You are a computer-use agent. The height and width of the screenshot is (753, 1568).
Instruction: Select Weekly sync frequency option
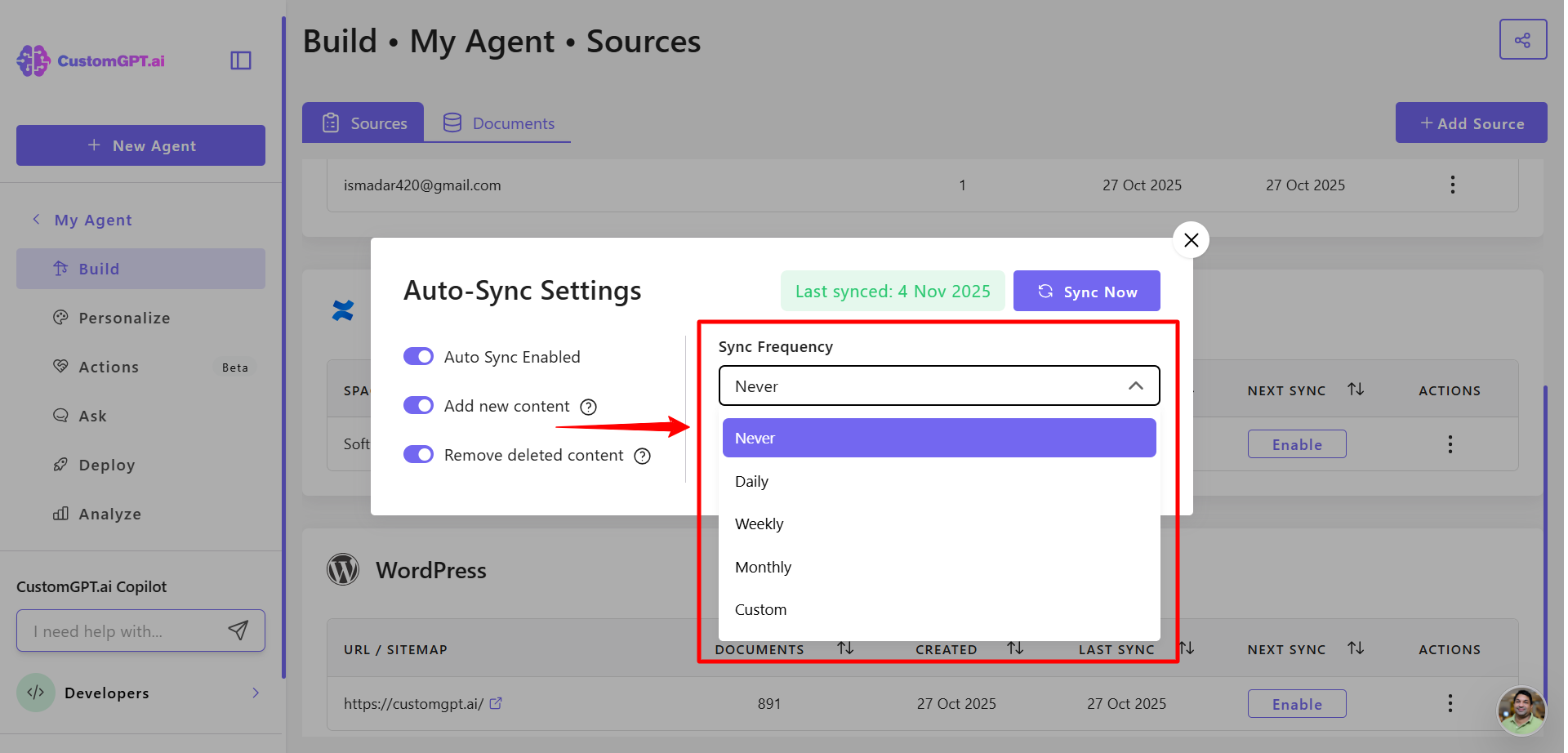(939, 524)
